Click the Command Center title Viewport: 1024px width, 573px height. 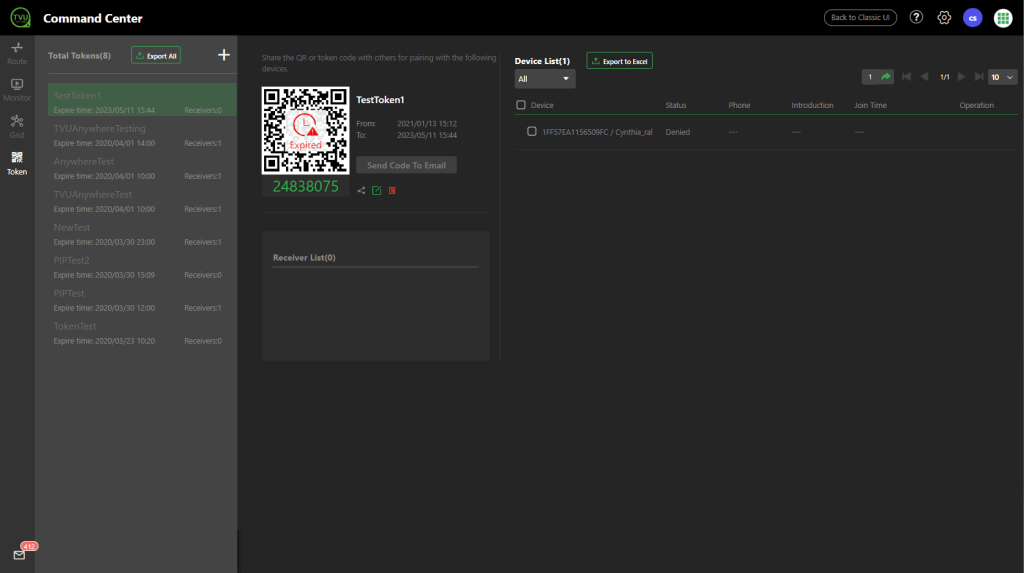[x=93, y=18]
